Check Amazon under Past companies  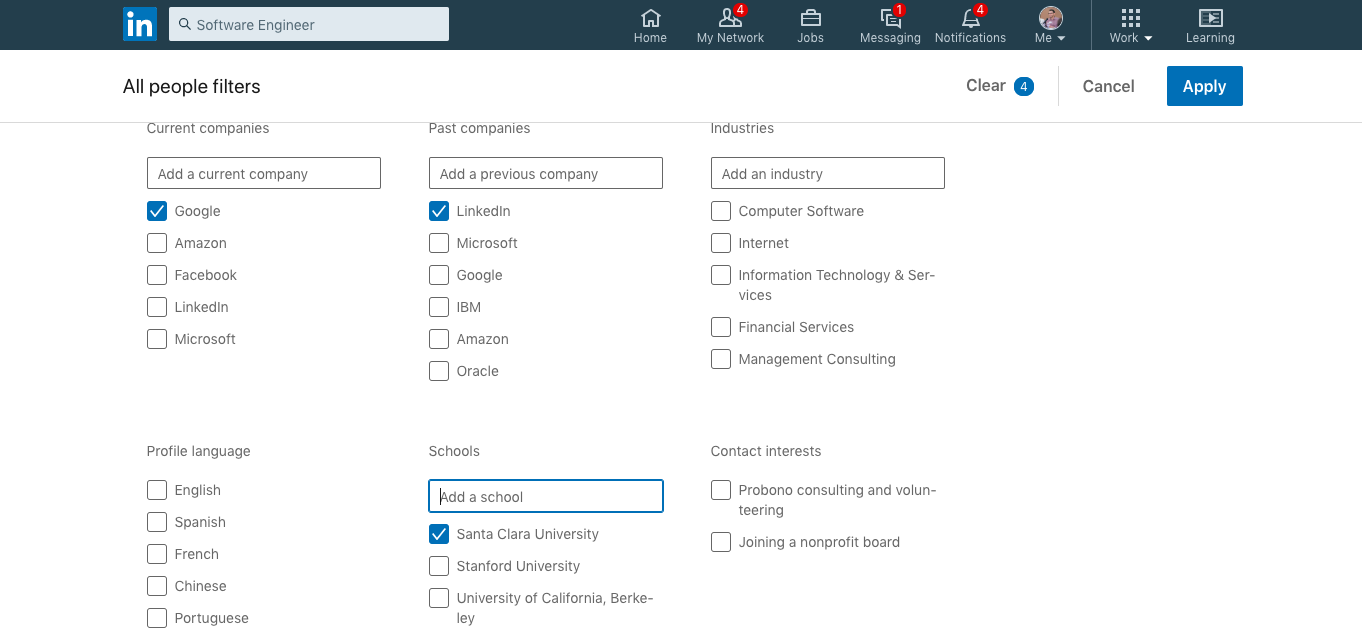(439, 339)
